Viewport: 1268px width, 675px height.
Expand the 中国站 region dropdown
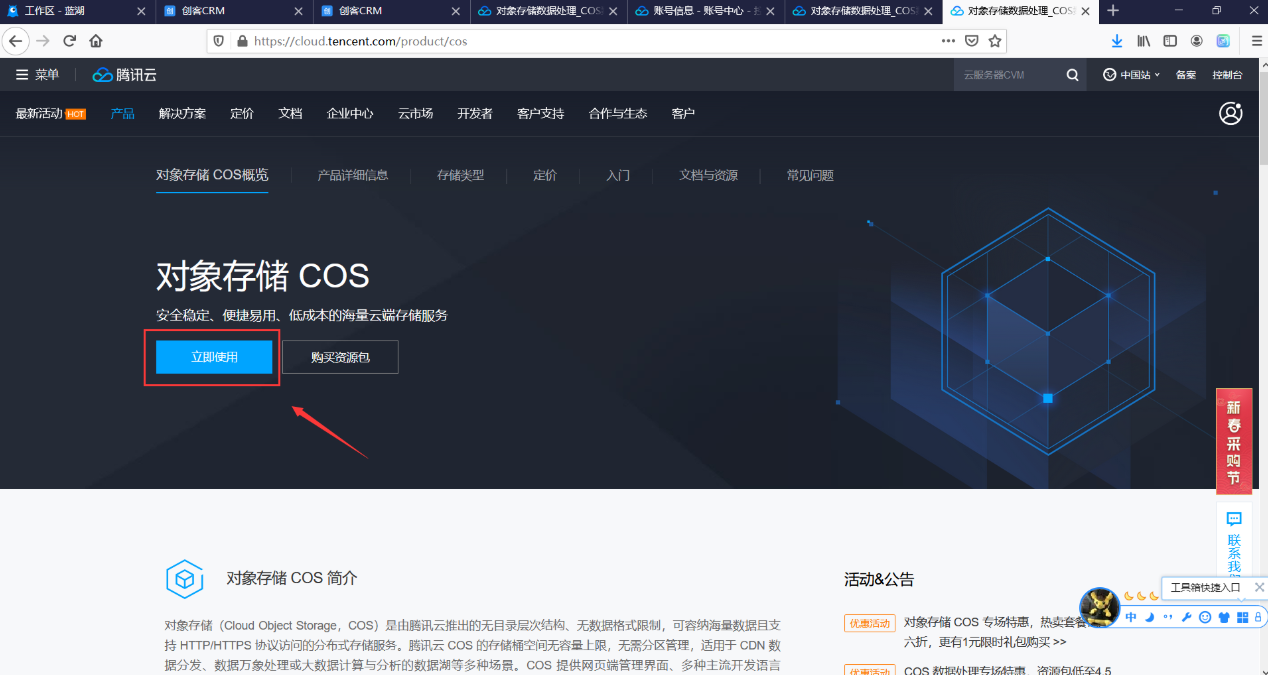1132,75
